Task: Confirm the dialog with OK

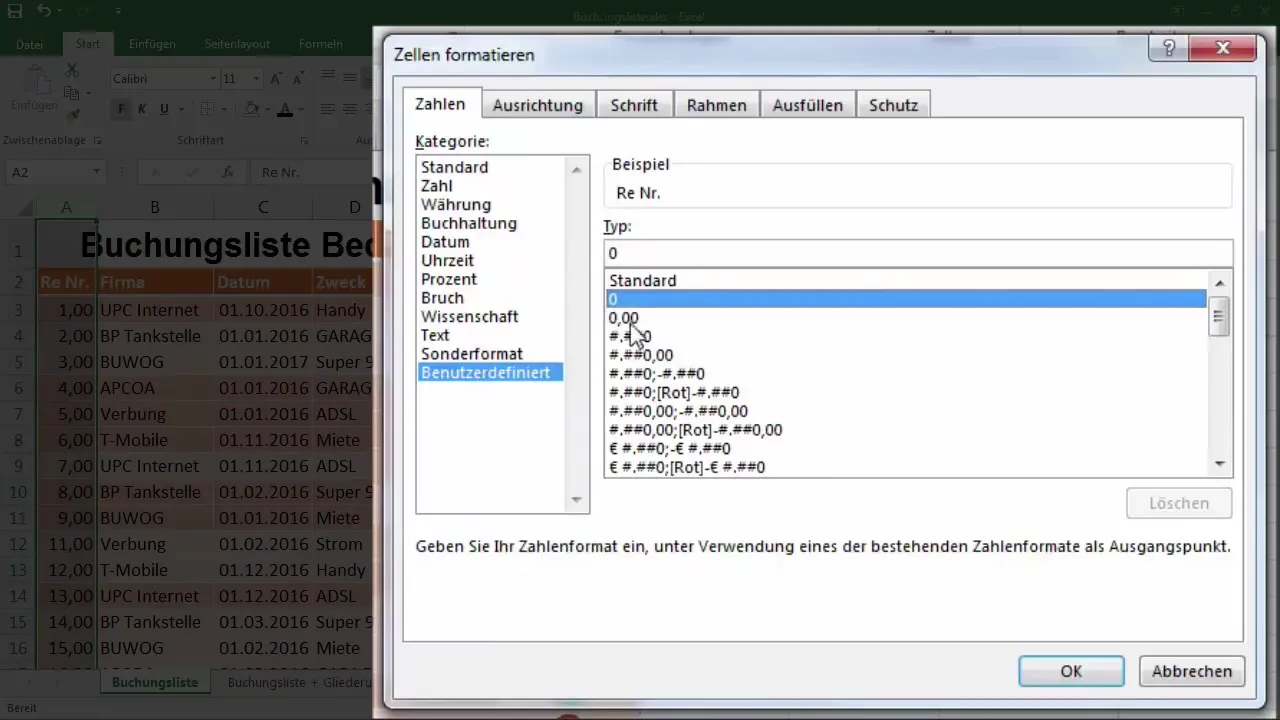Action: [x=1071, y=671]
